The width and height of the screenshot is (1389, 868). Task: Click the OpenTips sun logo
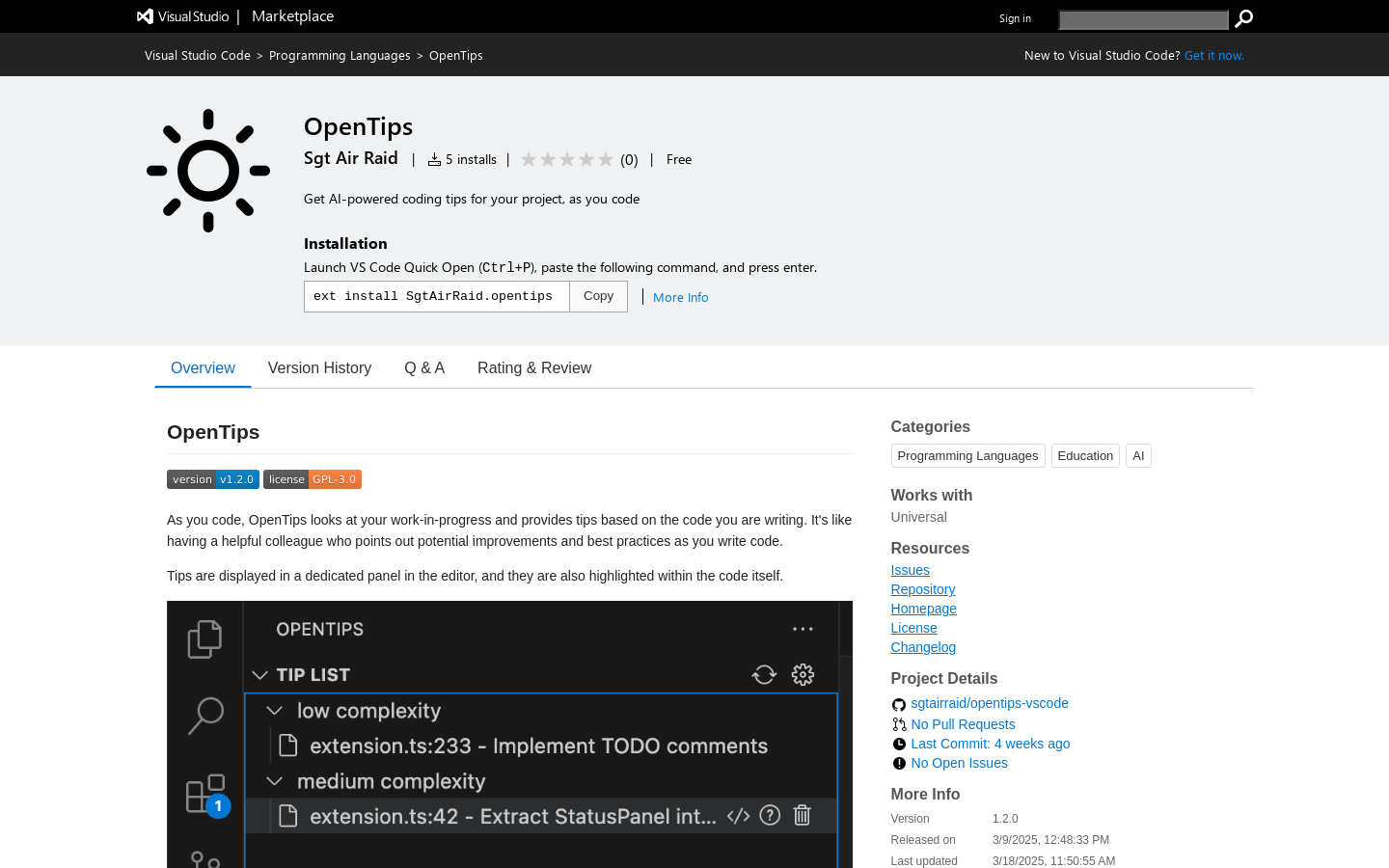point(208,171)
